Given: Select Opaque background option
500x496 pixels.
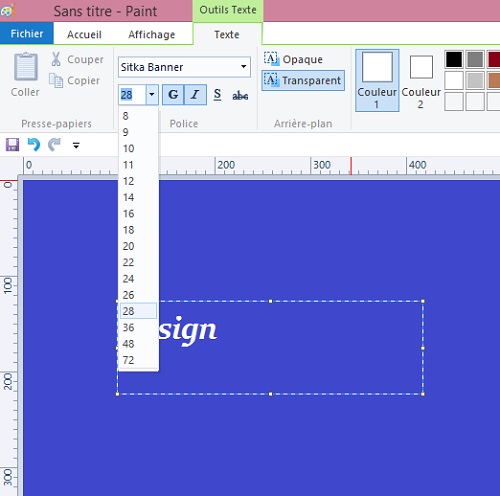Looking at the screenshot, I should [x=293, y=59].
